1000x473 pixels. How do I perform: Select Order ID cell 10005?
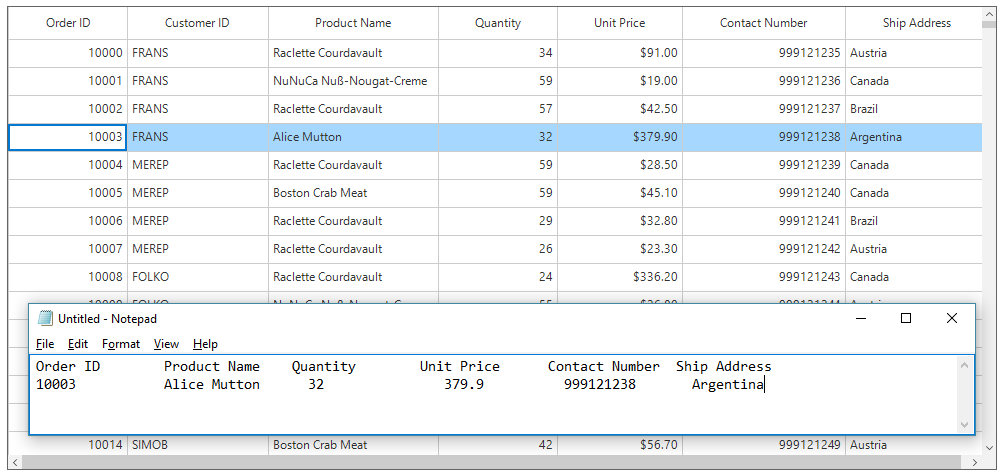(68, 193)
